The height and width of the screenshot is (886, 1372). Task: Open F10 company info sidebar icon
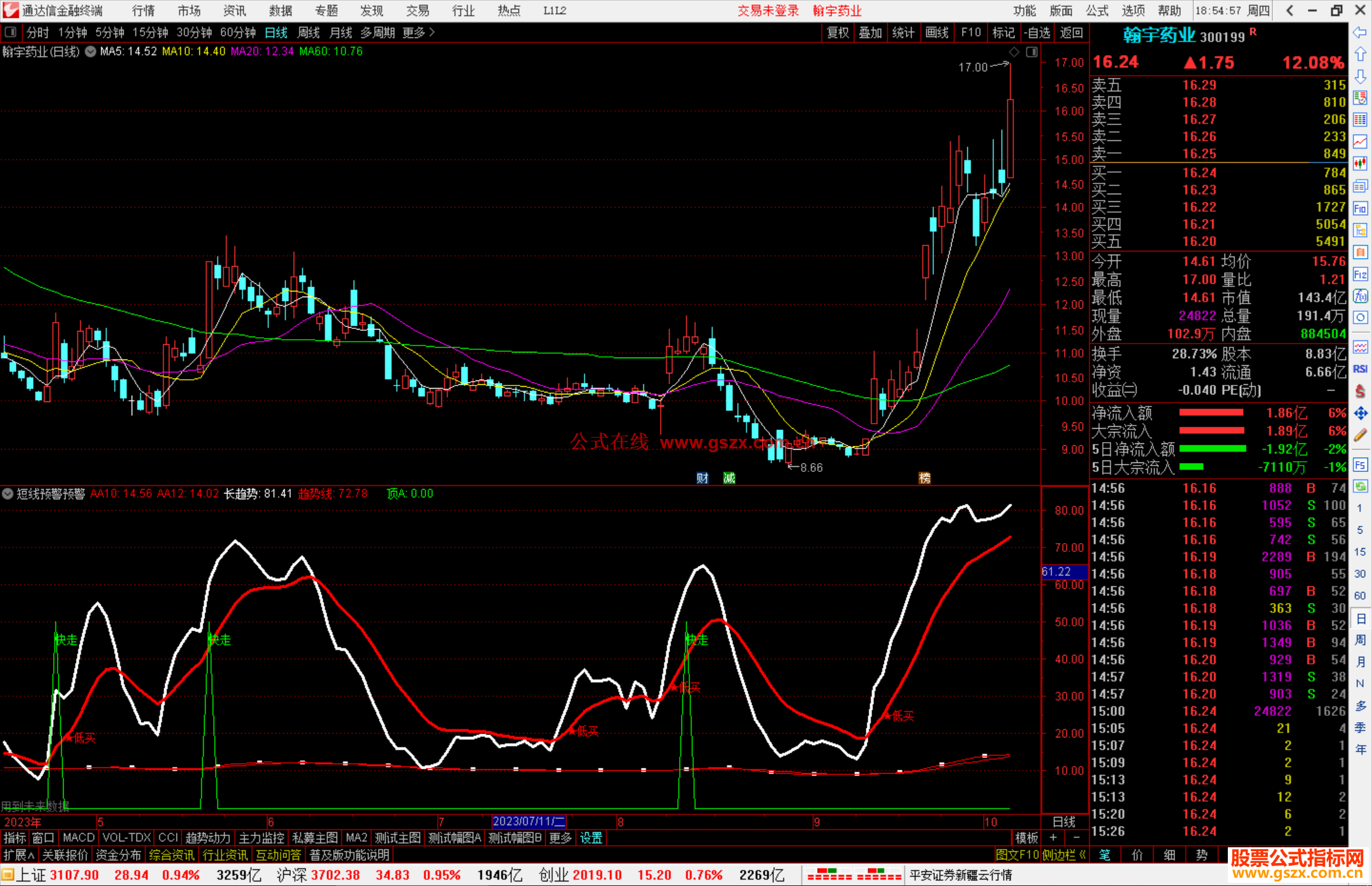coord(1360,208)
